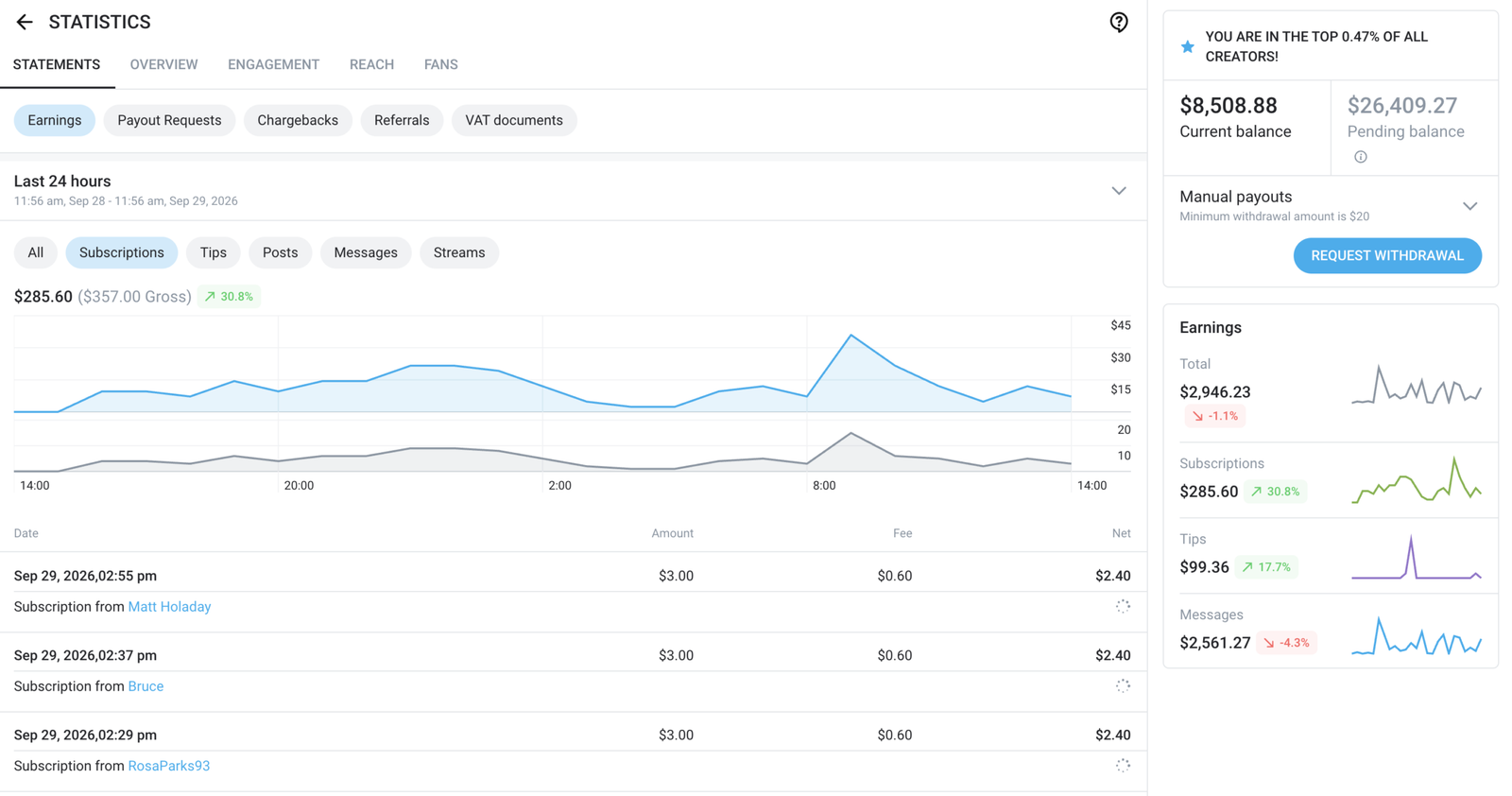The image size is (1512, 796).
Task: Click the $8,508.88 current balance
Action: click(x=1228, y=106)
